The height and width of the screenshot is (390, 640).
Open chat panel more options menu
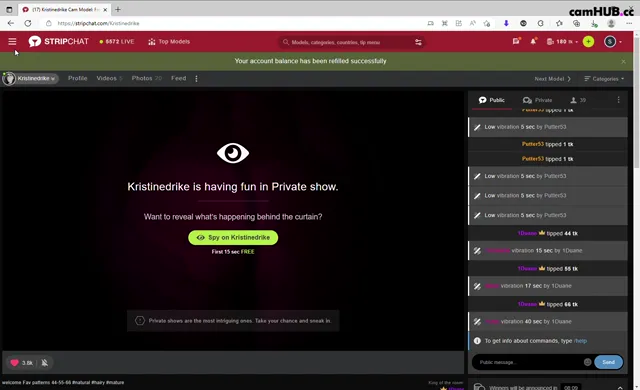point(618,100)
